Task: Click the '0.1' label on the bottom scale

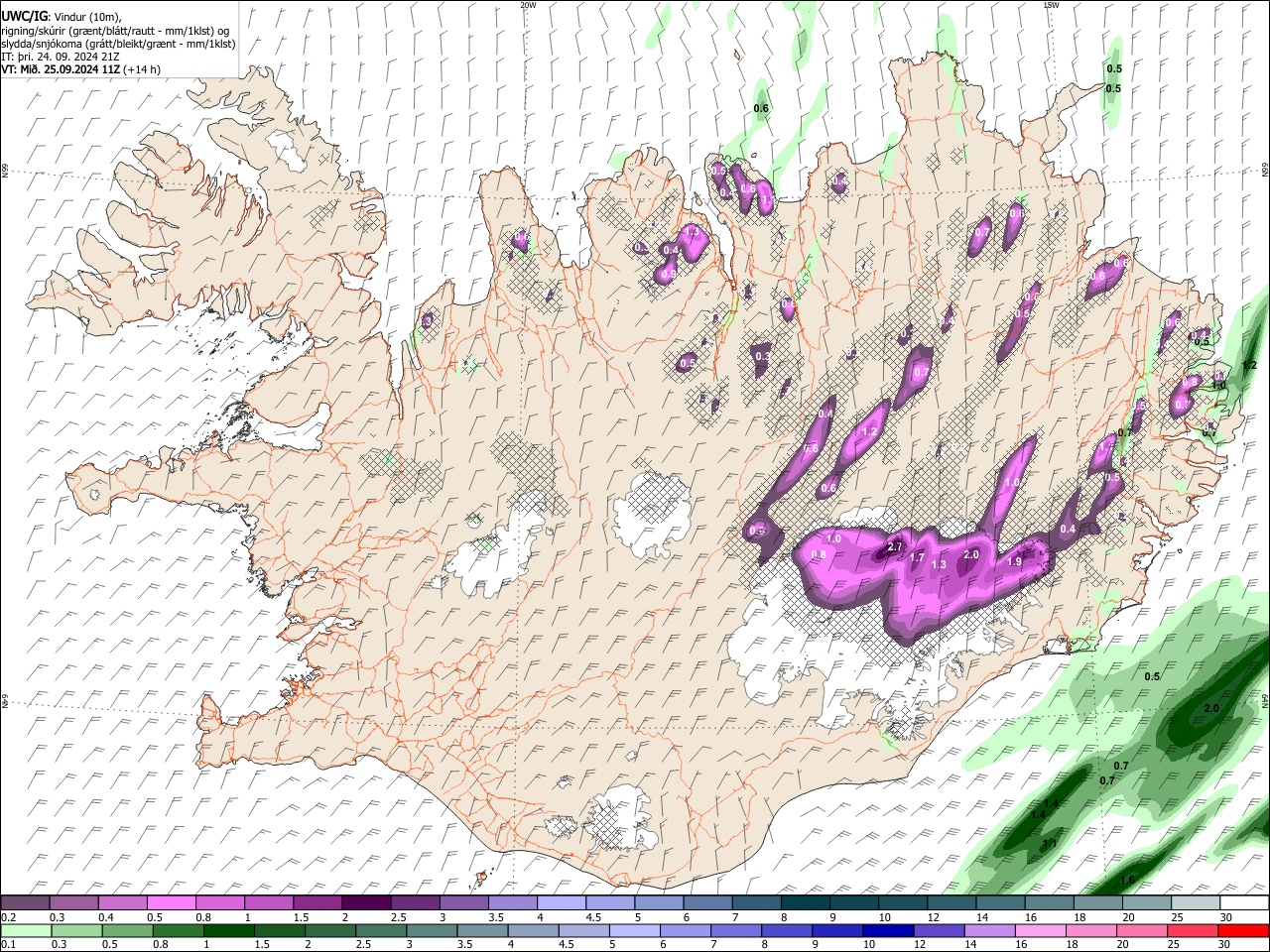Action: 8,945
